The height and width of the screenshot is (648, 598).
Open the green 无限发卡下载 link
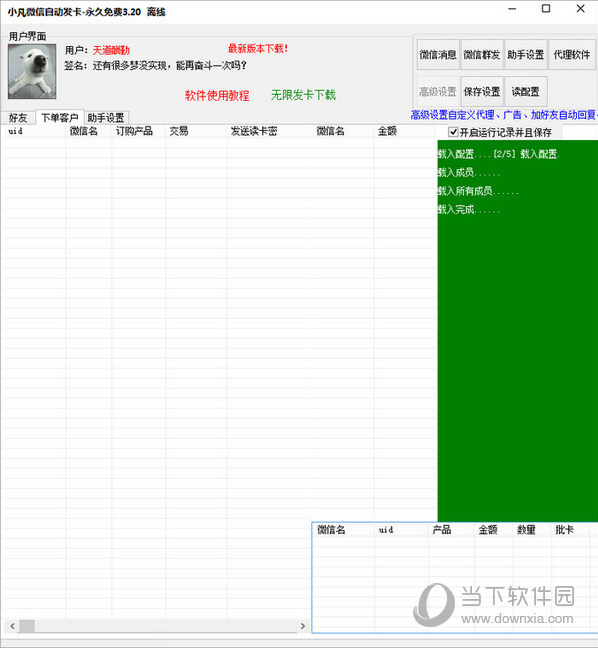tap(303, 95)
